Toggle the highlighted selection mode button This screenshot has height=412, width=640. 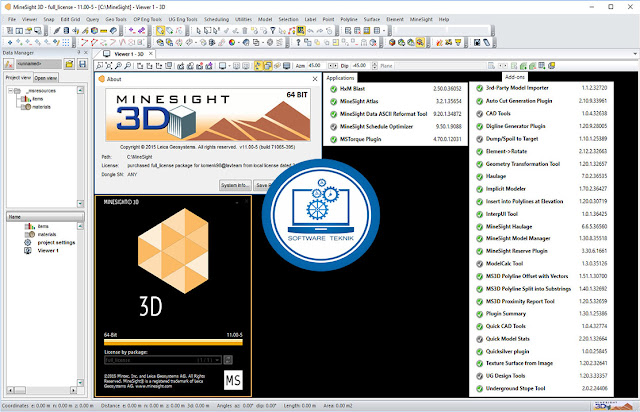pos(160,31)
